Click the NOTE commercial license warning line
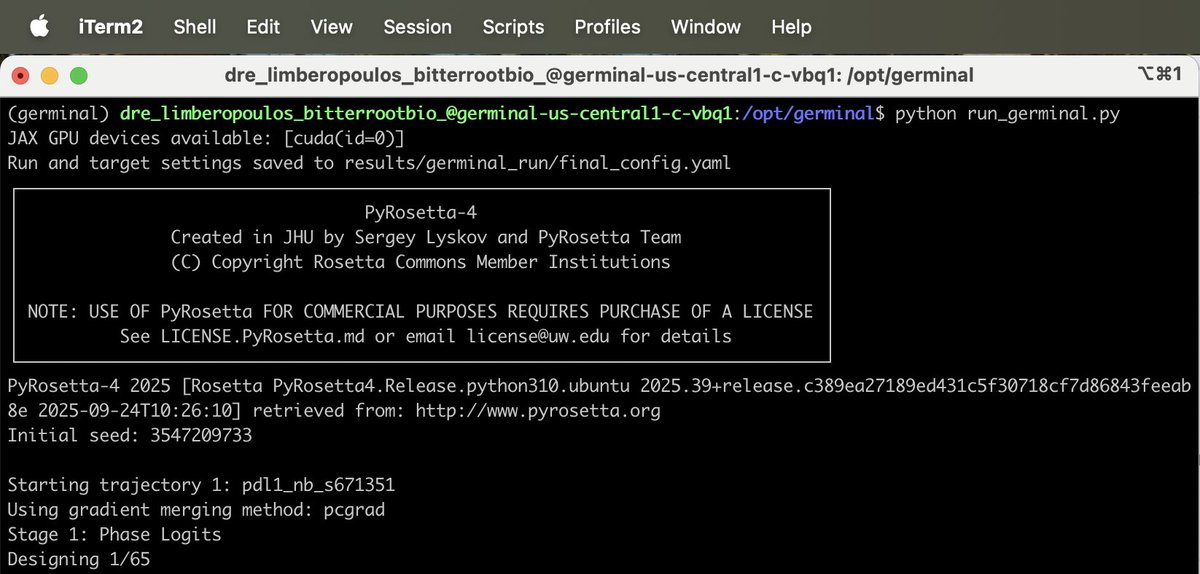1200x574 pixels. pyautogui.click(x=420, y=311)
